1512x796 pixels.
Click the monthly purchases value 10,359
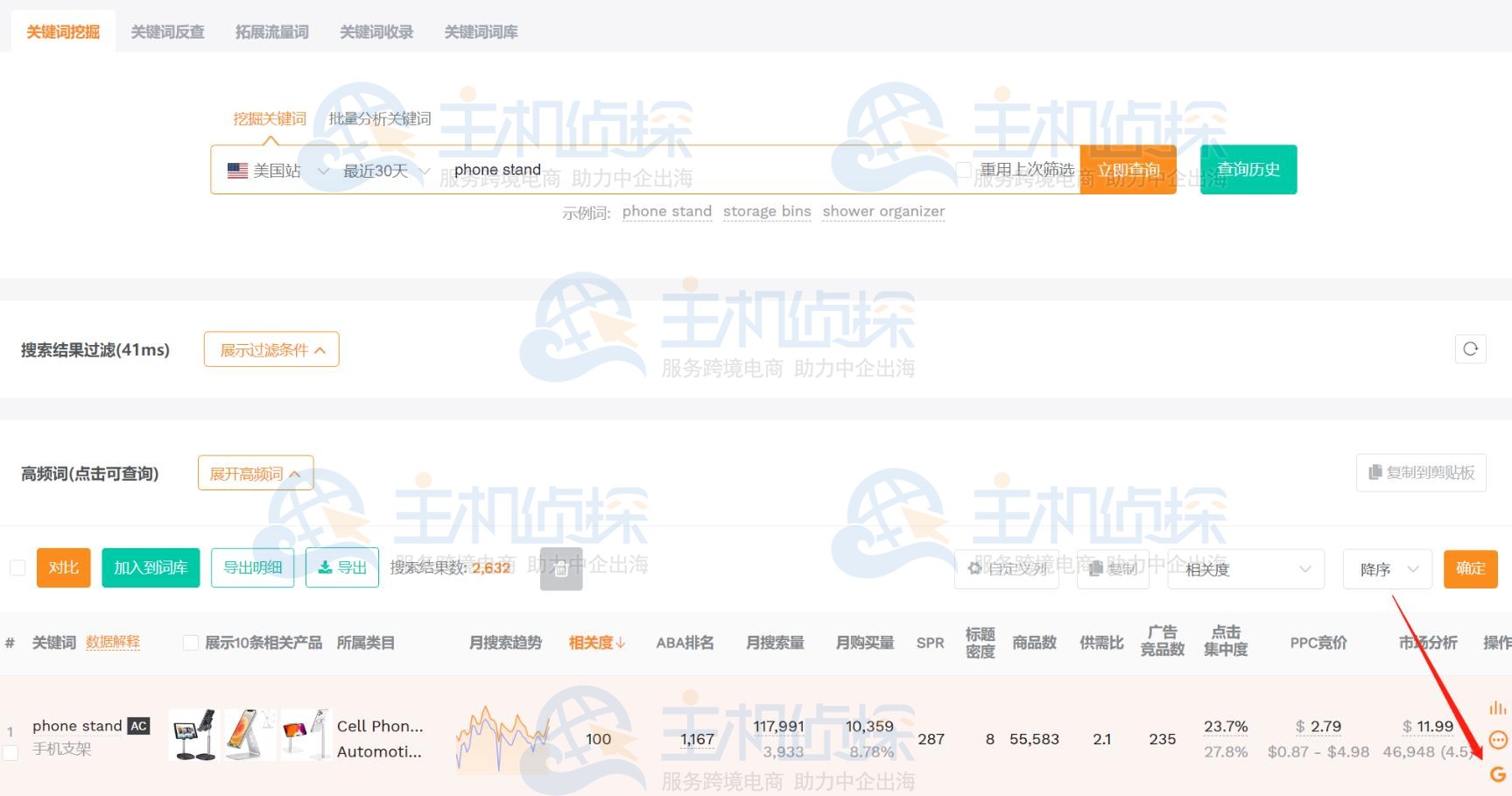tap(869, 726)
